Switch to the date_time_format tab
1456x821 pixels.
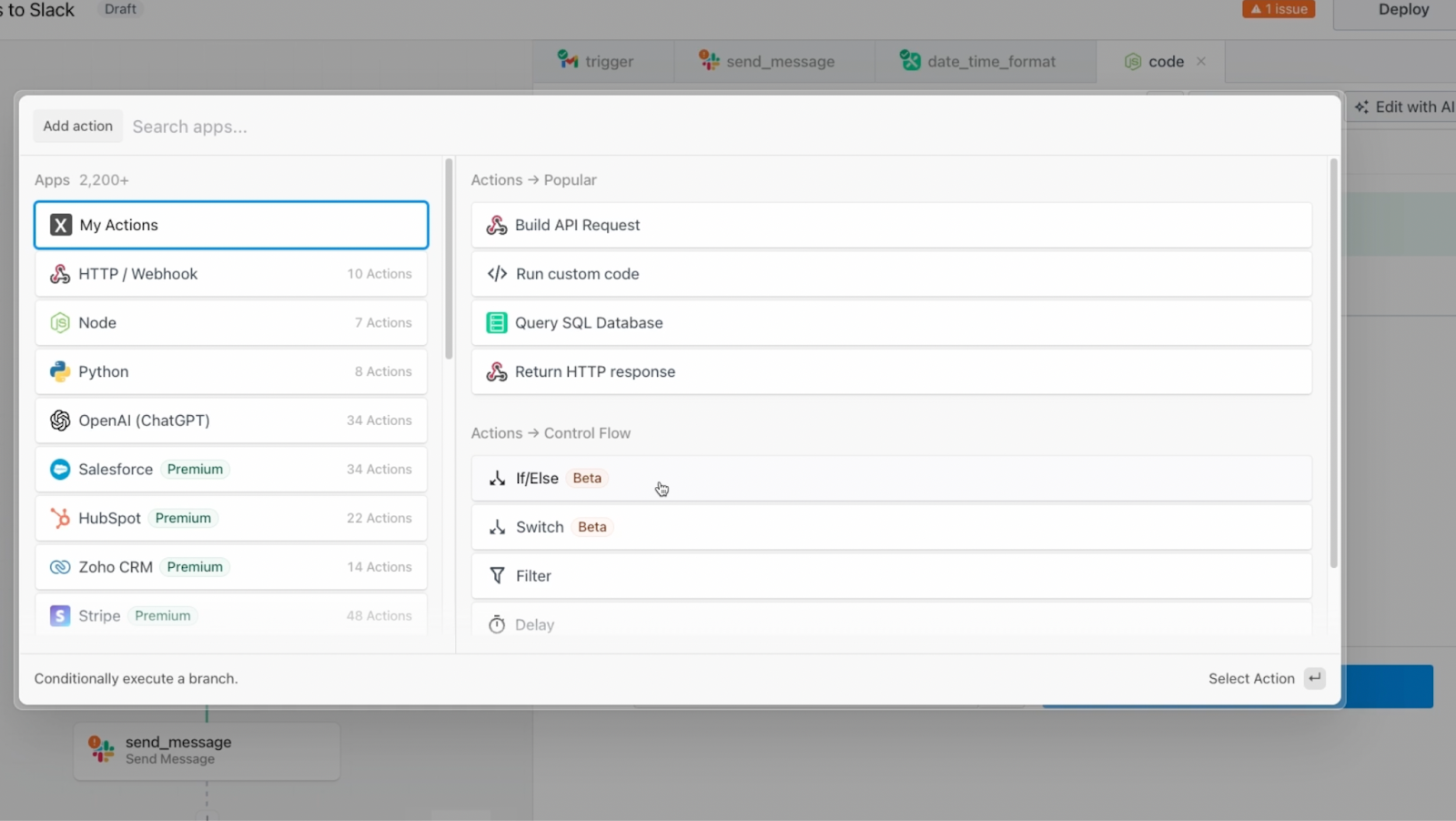pos(986,61)
